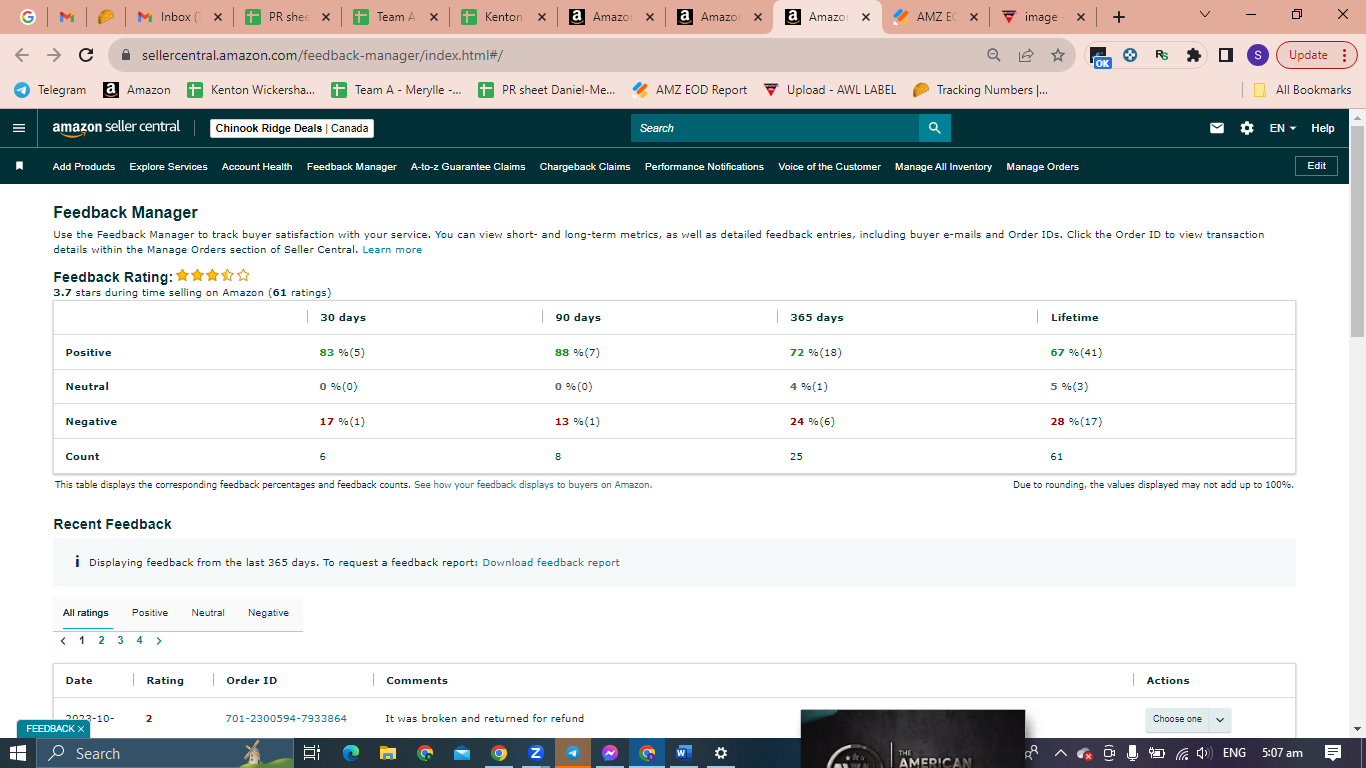This screenshot has height=768, width=1366.
Task: Open File Explorer from the taskbar
Action: 388,753
